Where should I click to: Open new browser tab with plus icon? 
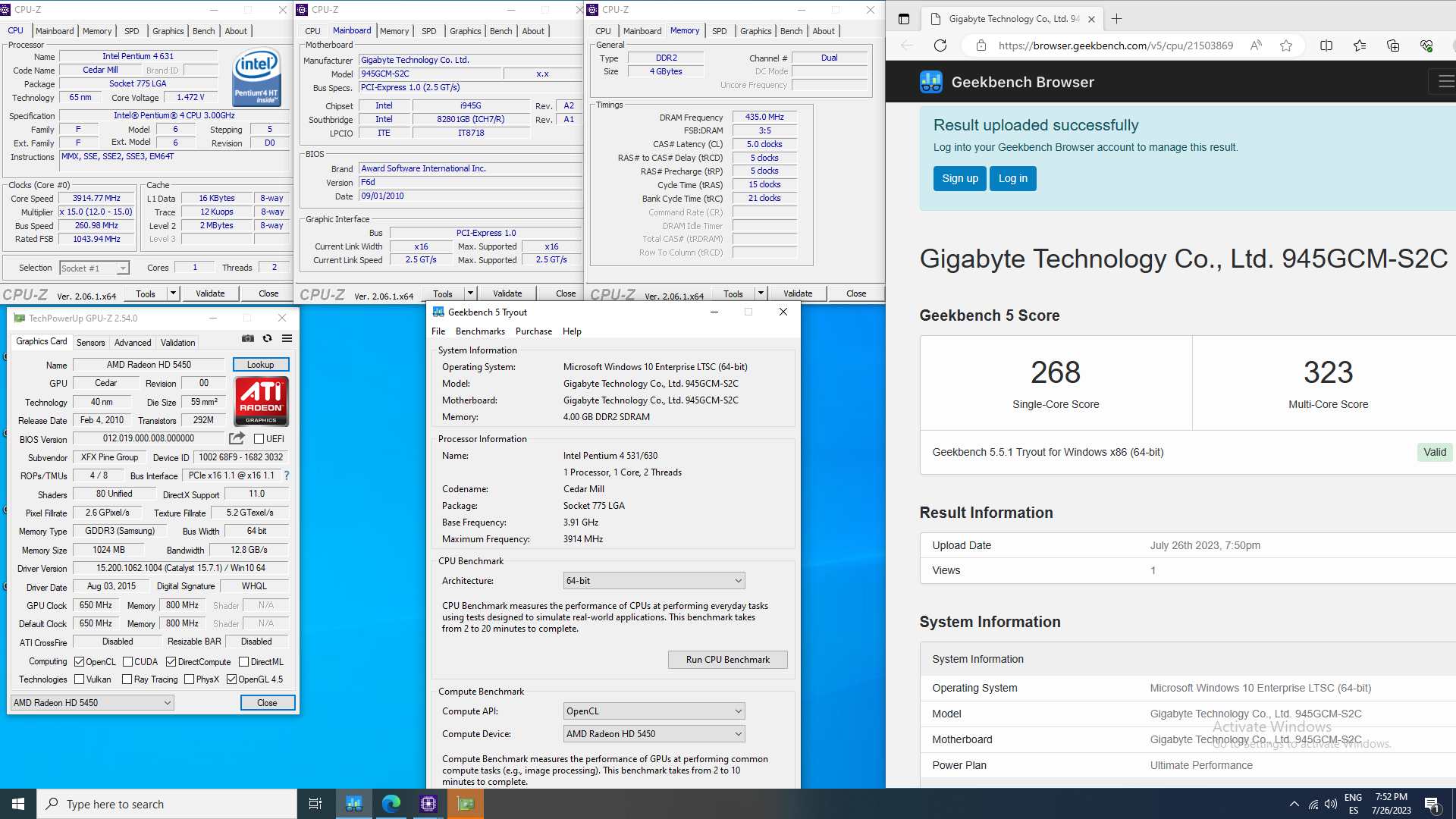click(1117, 19)
